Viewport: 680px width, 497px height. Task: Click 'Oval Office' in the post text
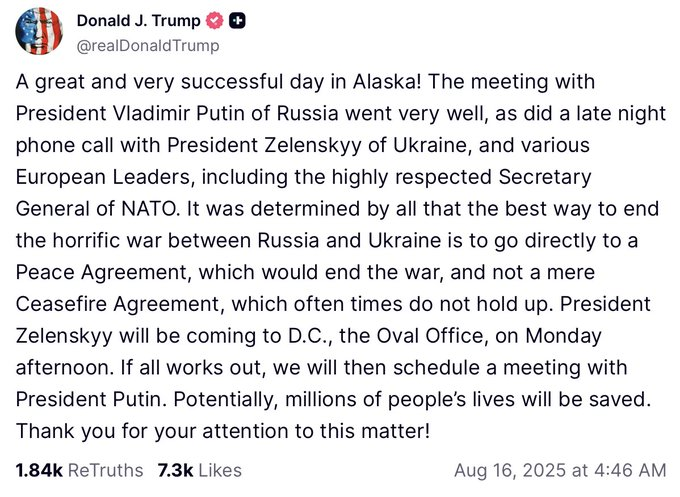tap(429, 336)
